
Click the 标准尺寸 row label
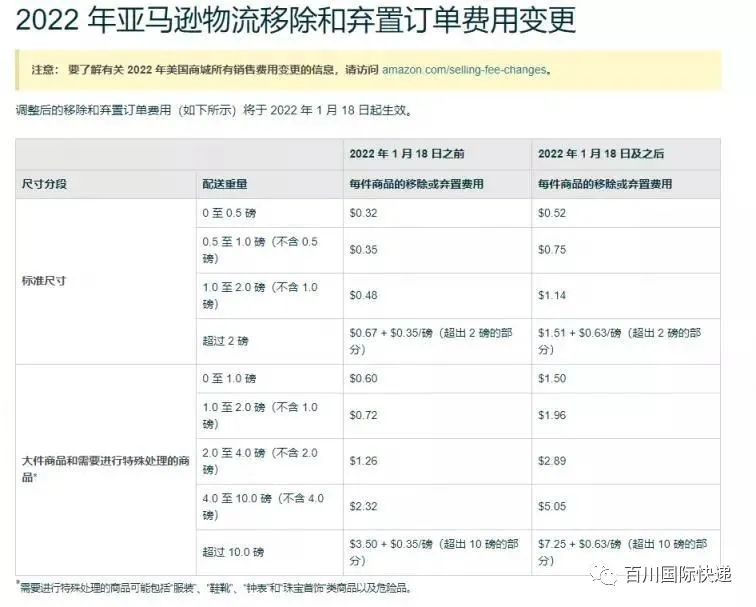pos(45,281)
